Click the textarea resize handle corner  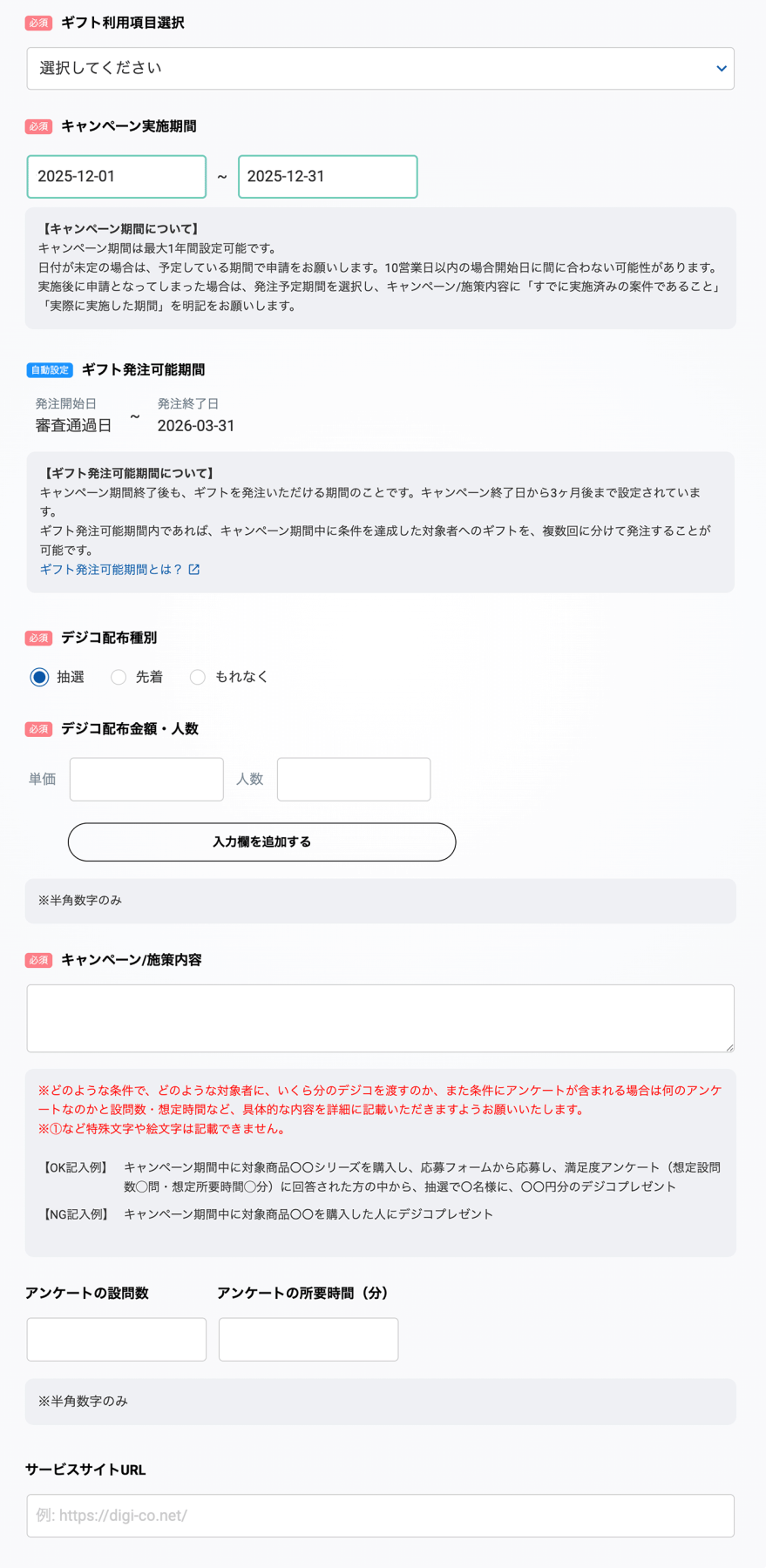729,1047
